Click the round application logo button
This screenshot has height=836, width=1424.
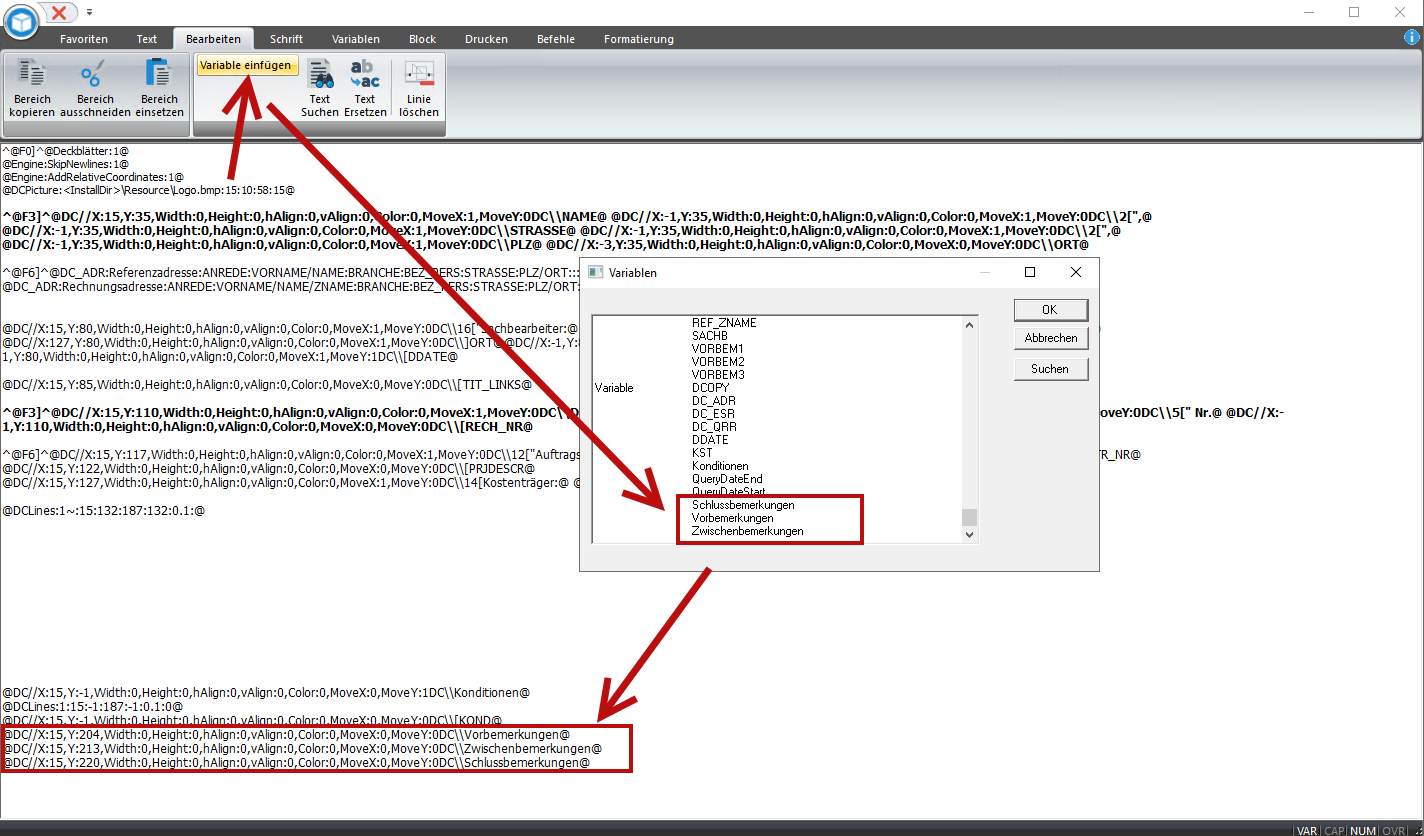[x=20, y=21]
